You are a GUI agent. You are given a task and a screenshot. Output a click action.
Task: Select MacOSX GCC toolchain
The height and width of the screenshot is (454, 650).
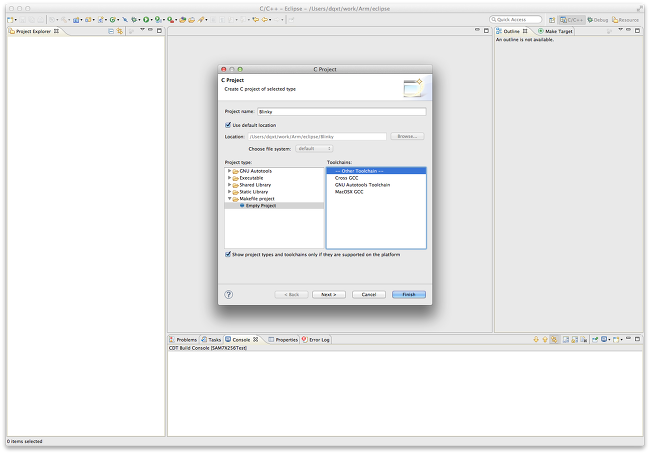tap(349, 192)
